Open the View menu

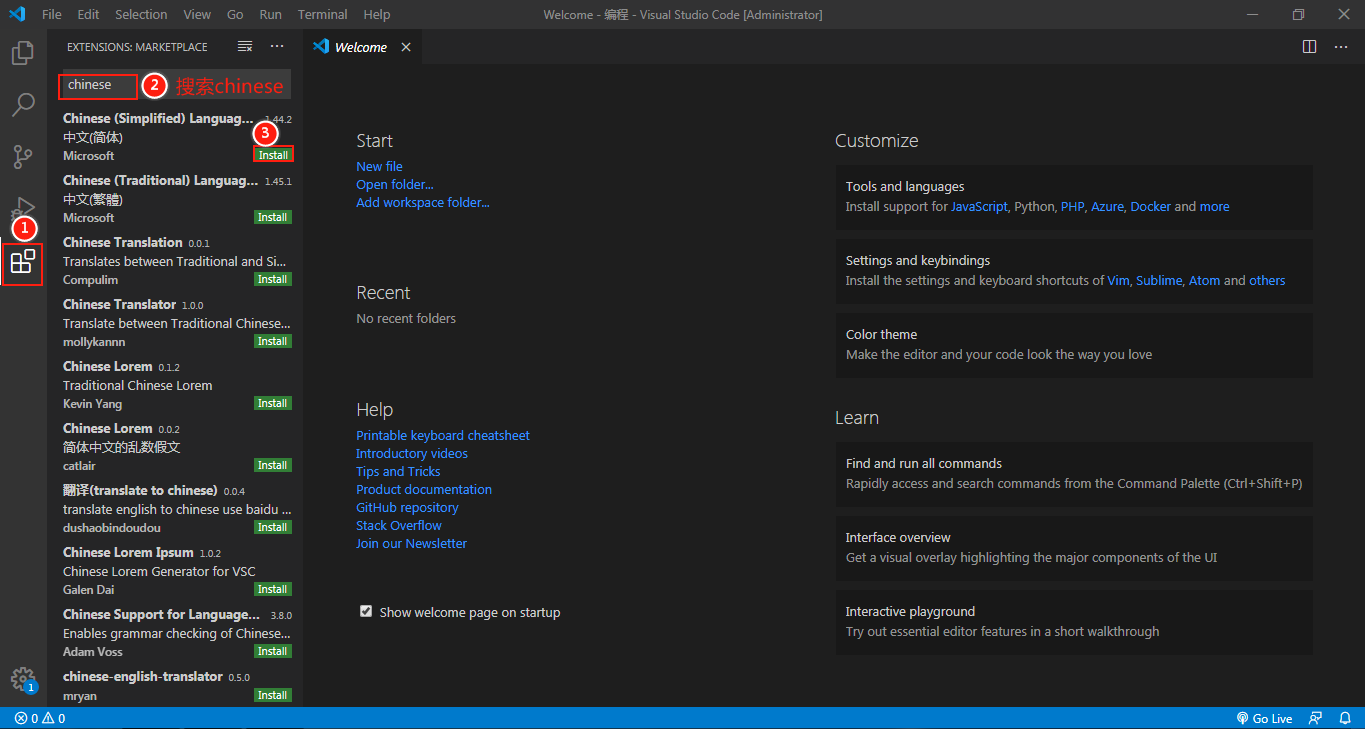pyautogui.click(x=197, y=14)
